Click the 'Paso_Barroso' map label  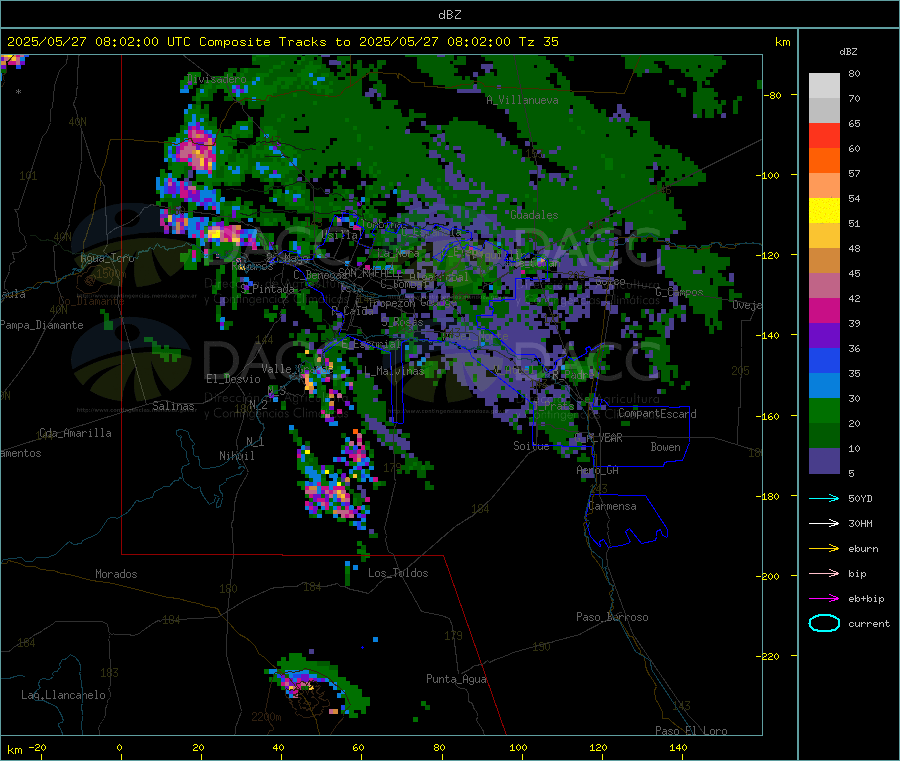tap(612, 617)
